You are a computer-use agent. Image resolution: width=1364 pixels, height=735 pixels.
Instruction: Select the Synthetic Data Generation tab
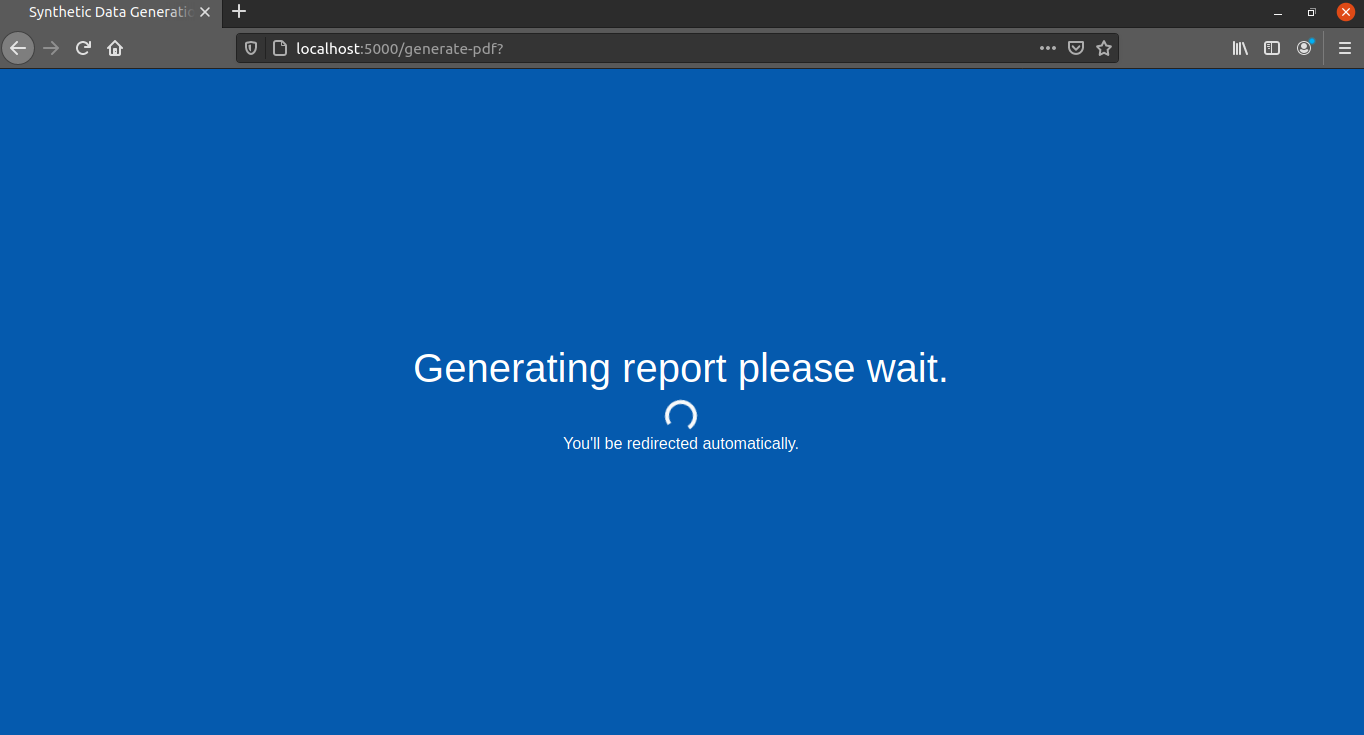pyautogui.click(x=110, y=12)
